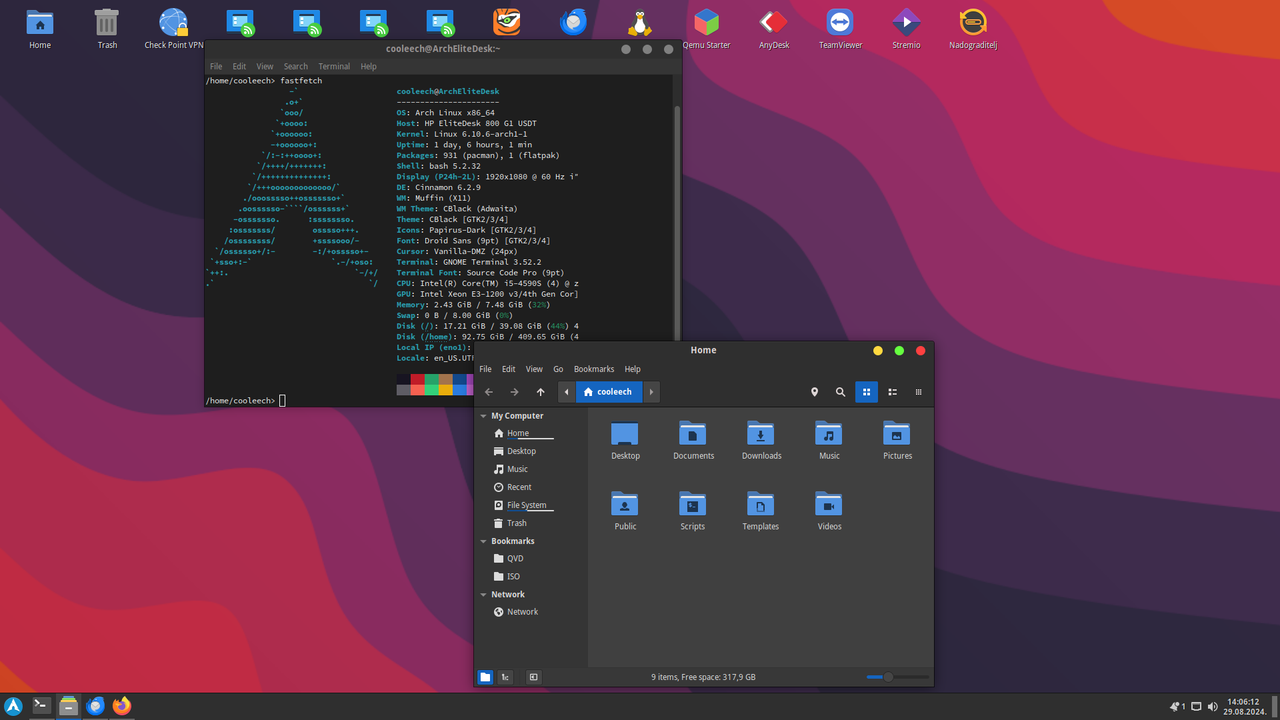The height and width of the screenshot is (720, 1280).
Task: Open the View menu in file manager
Action: click(535, 369)
